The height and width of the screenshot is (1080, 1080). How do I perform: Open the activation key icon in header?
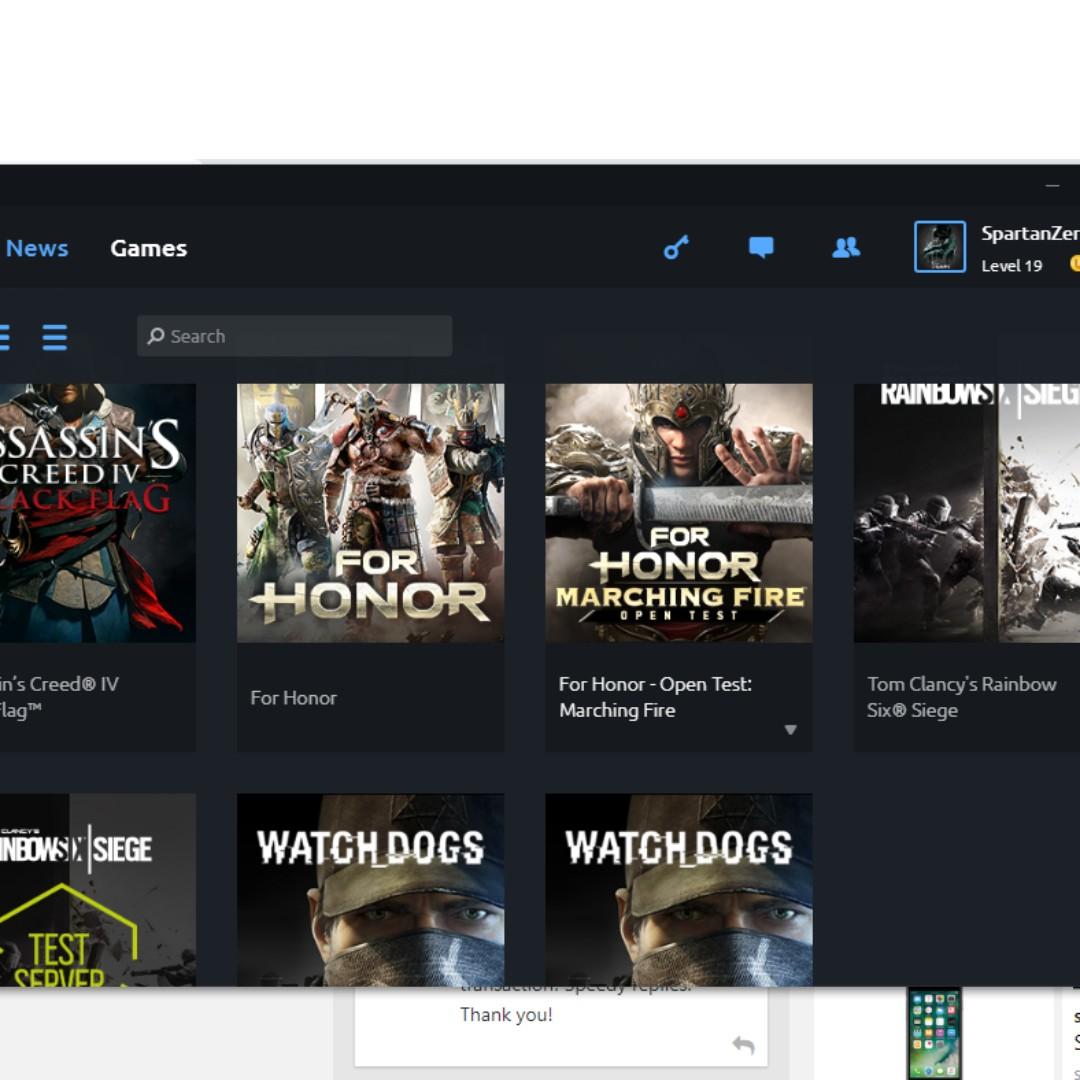tap(676, 247)
